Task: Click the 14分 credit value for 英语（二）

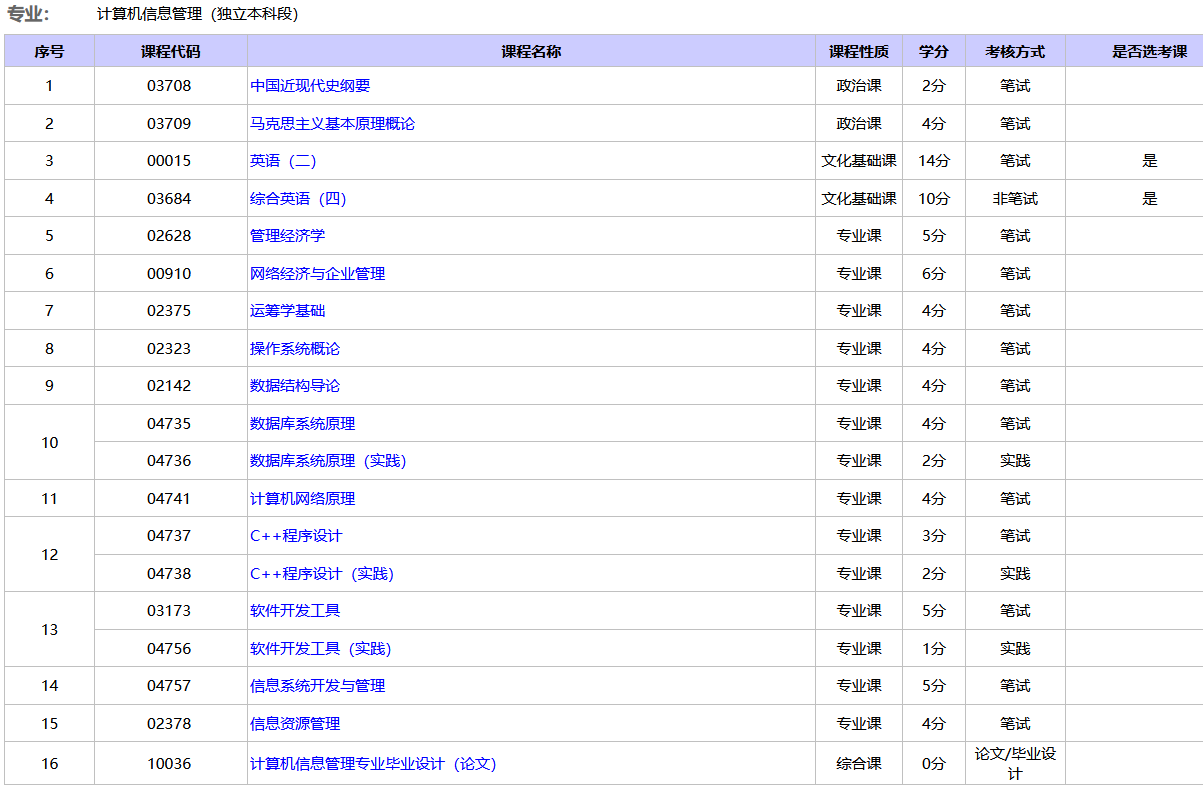Action: [x=934, y=161]
